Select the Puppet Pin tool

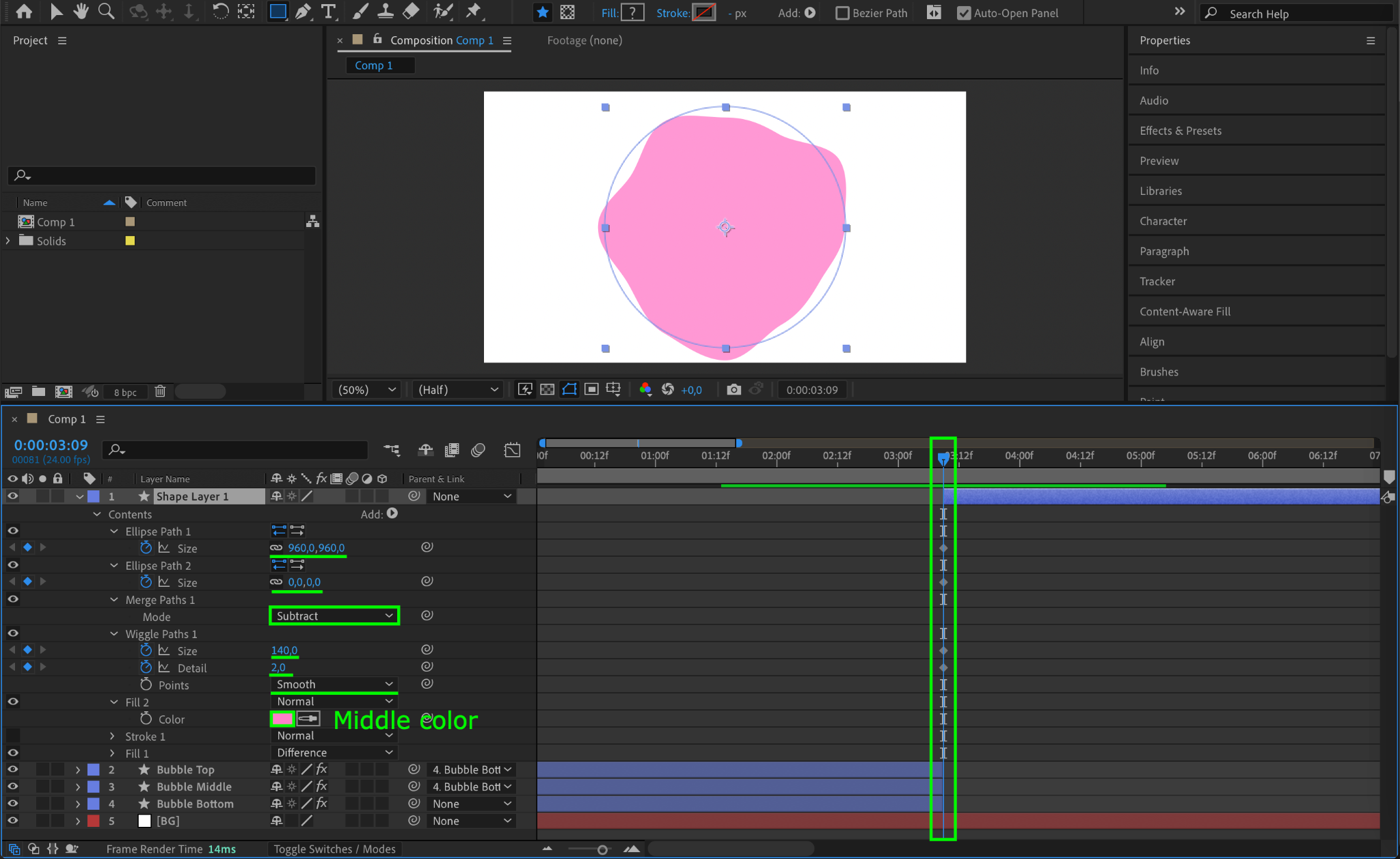[x=473, y=12]
